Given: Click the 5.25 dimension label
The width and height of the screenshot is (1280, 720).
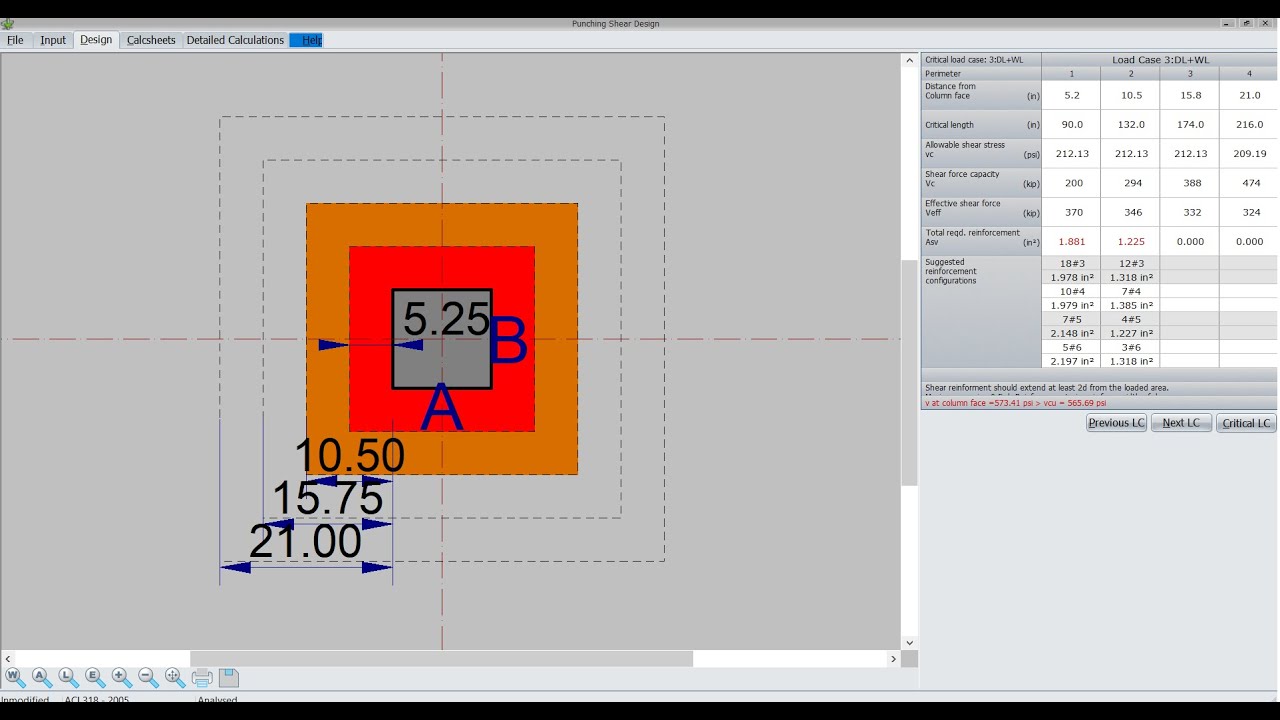Looking at the screenshot, I should tap(446, 319).
